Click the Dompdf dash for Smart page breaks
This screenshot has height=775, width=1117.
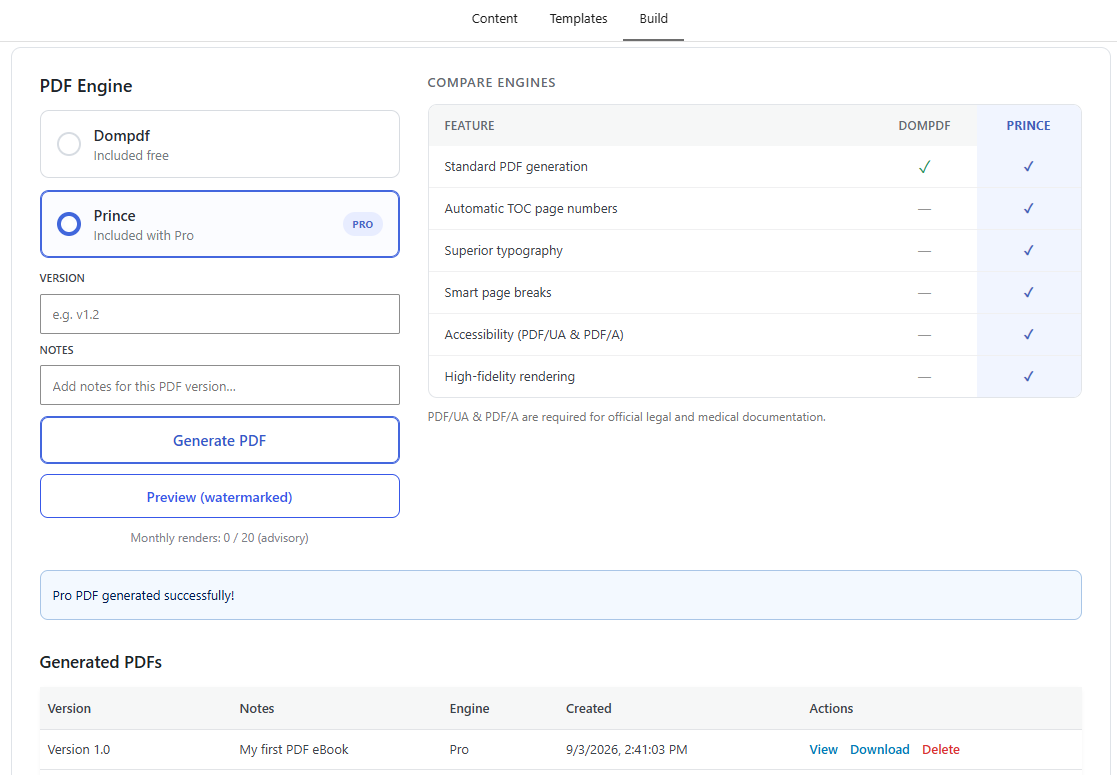924,293
